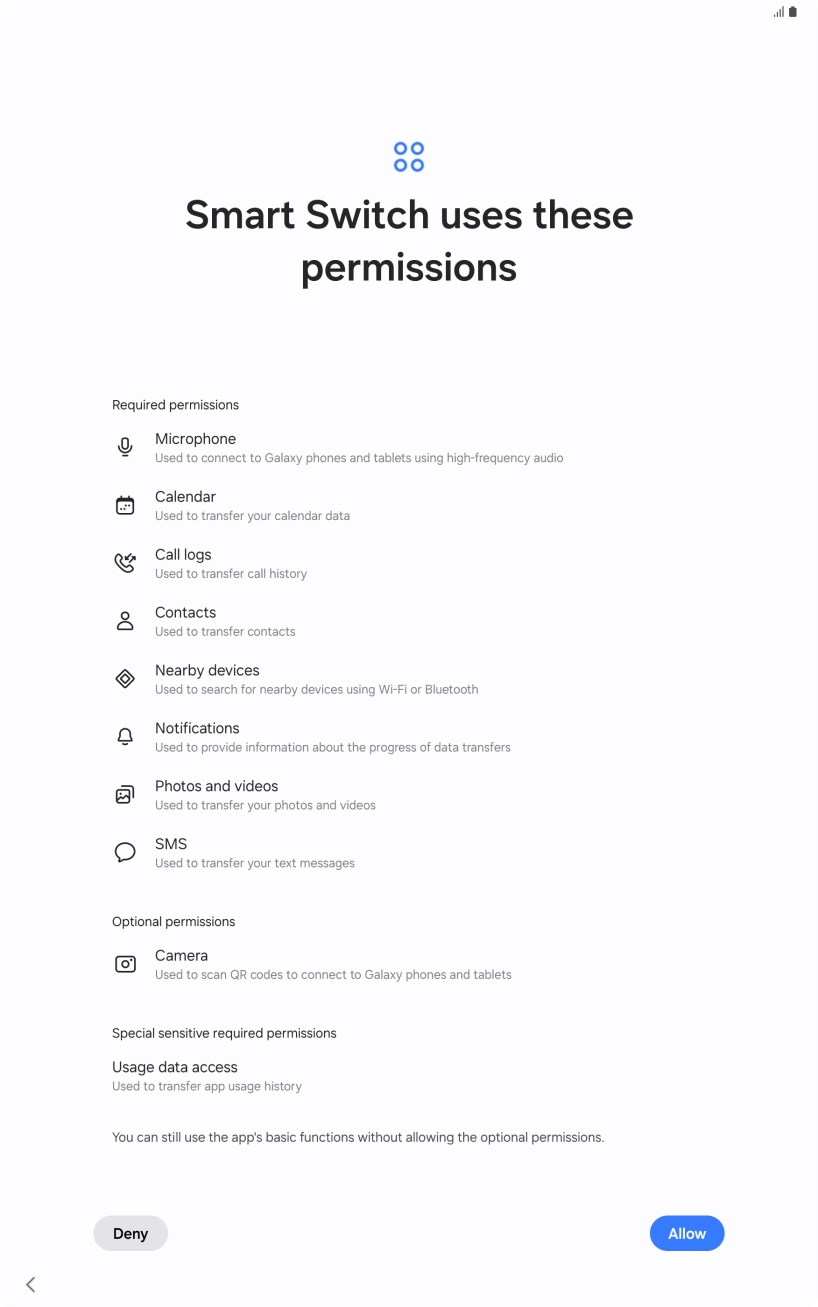Image resolution: width=818 pixels, height=1307 pixels.
Task: Tap the Deny button
Action: pos(130,1233)
